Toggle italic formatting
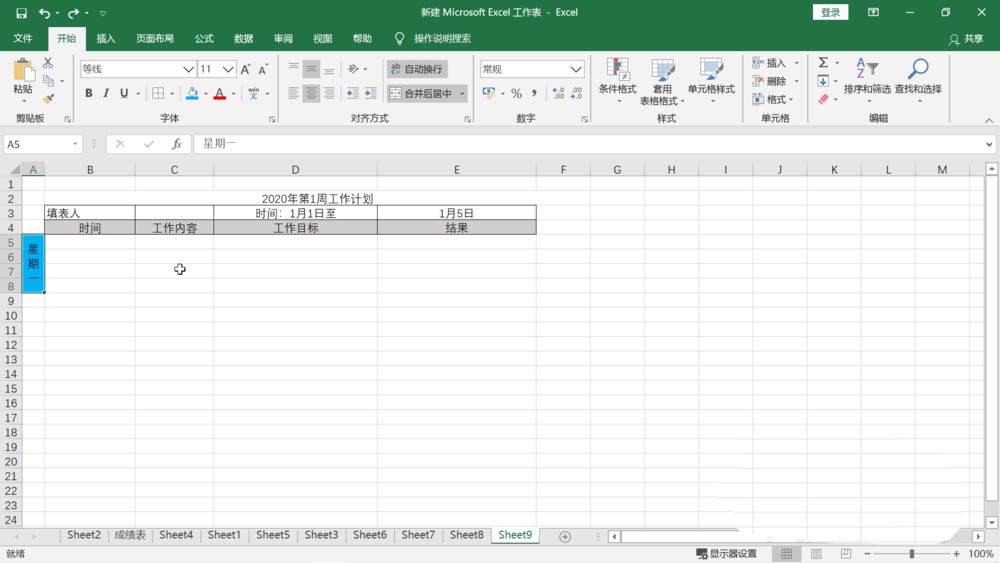 coord(106,94)
